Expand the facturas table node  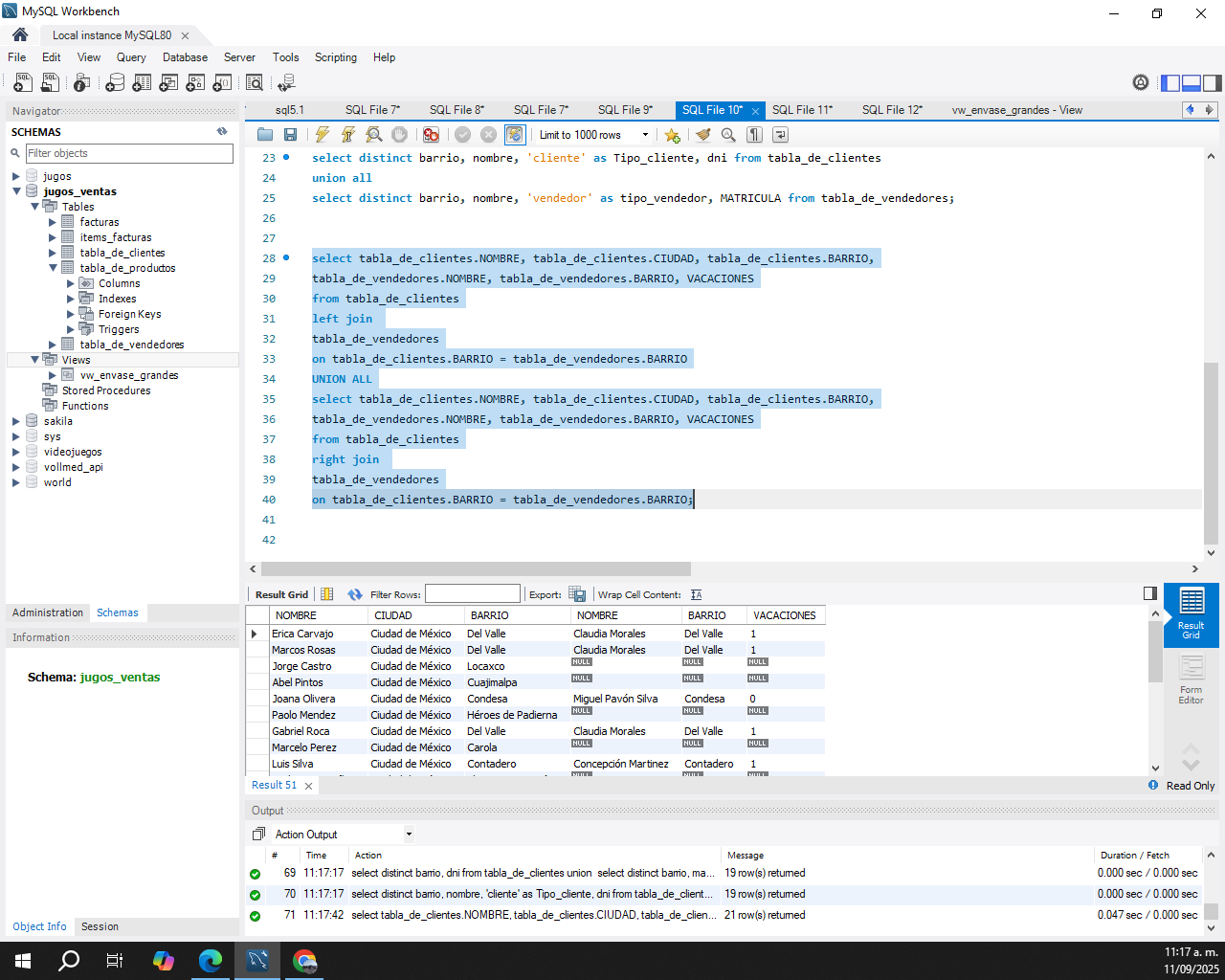53,222
